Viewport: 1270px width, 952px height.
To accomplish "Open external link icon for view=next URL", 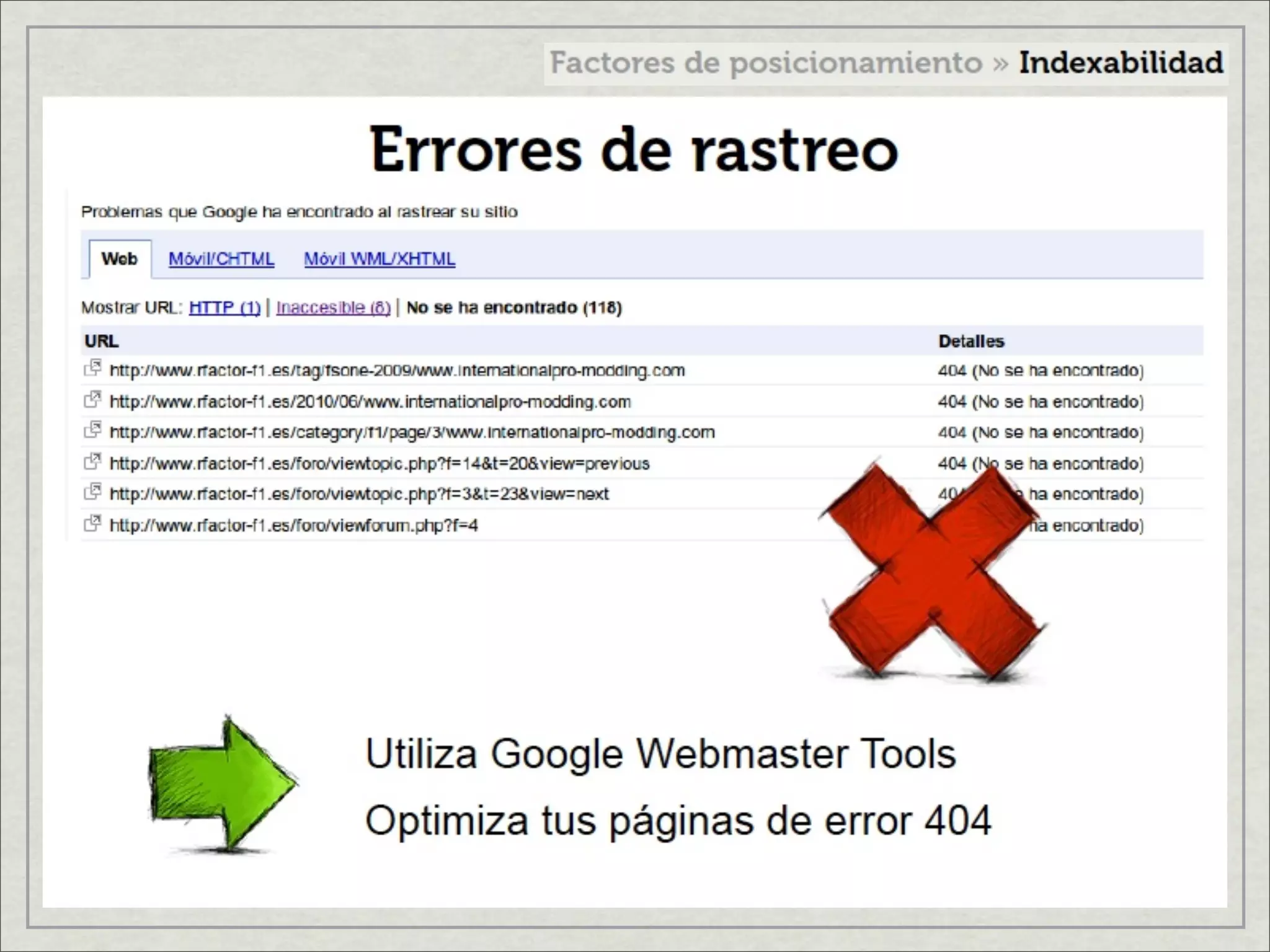I will [x=92, y=492].
